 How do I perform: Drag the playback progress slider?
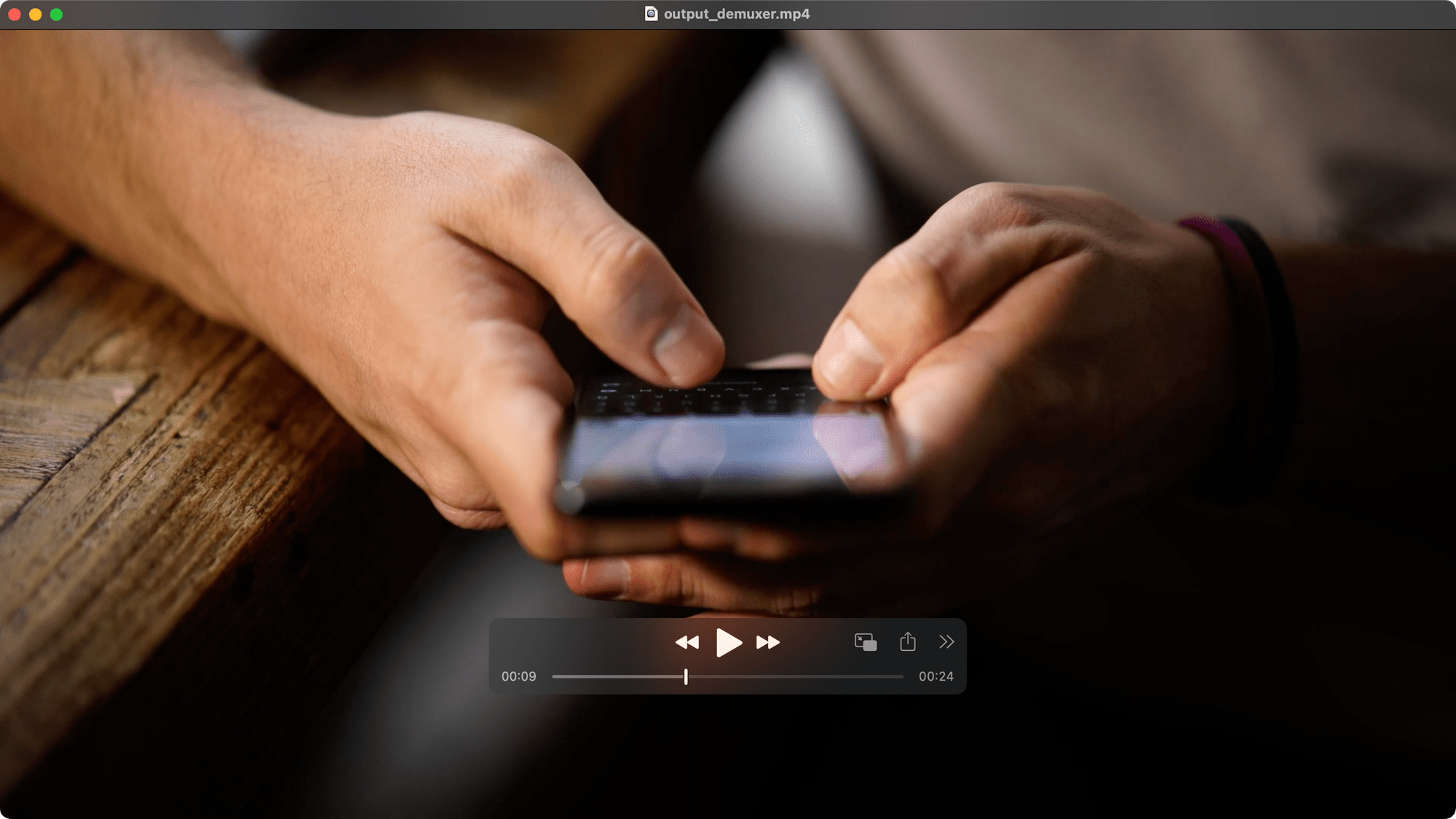pyautogui.click(x=686, y=676)
